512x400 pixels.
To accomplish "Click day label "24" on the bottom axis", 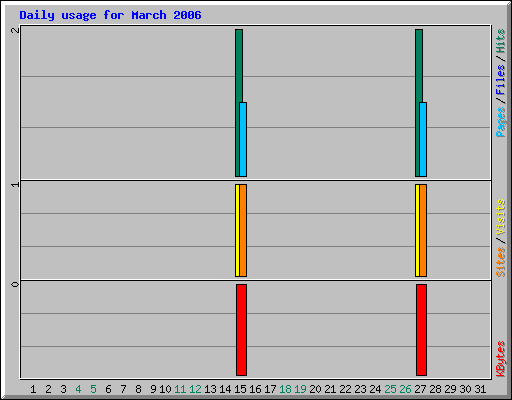I will pyautogui.click(x=375, y=389).
